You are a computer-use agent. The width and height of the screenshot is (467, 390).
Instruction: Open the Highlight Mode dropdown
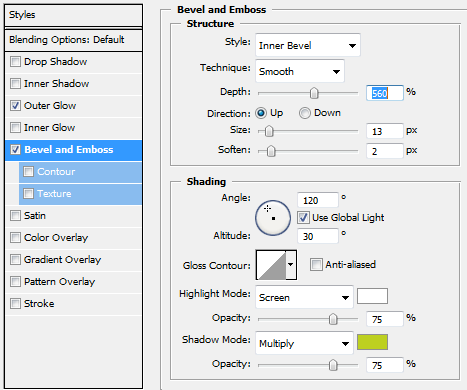(304, 297)
